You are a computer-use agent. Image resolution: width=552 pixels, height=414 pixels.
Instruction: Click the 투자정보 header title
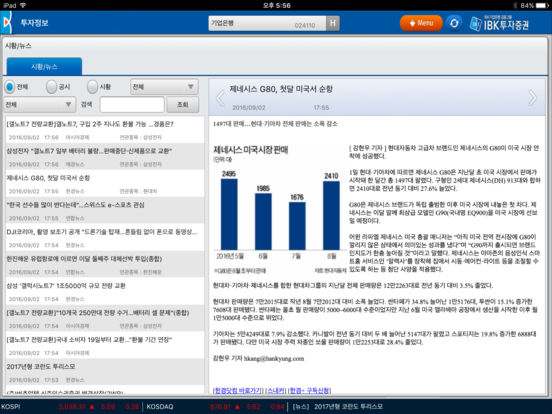[34, 23]
